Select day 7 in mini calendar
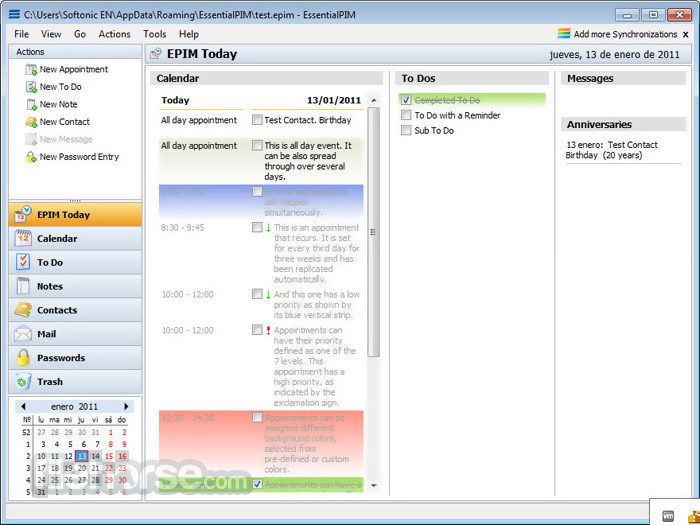Image resolution: width=700 pixels, height=525 pixels. 97,444
